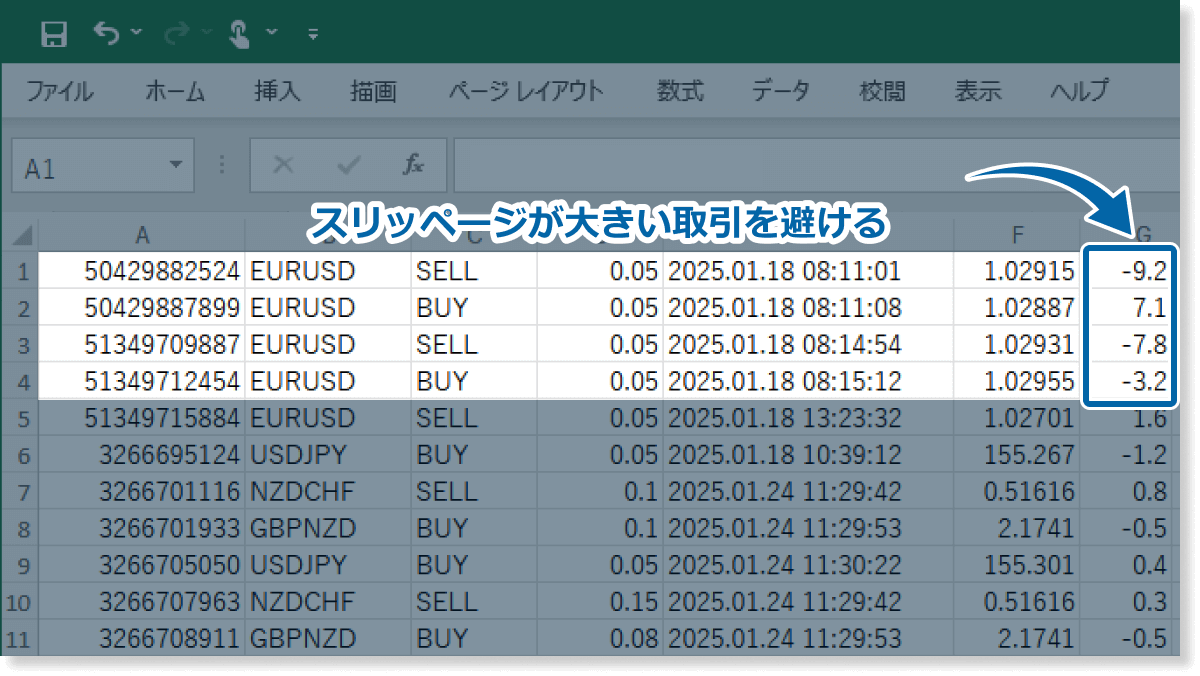Click the Redo arrow icon
Viewport: 1200px width, 676px height.
pyautogui.click(x=177, y=34)
